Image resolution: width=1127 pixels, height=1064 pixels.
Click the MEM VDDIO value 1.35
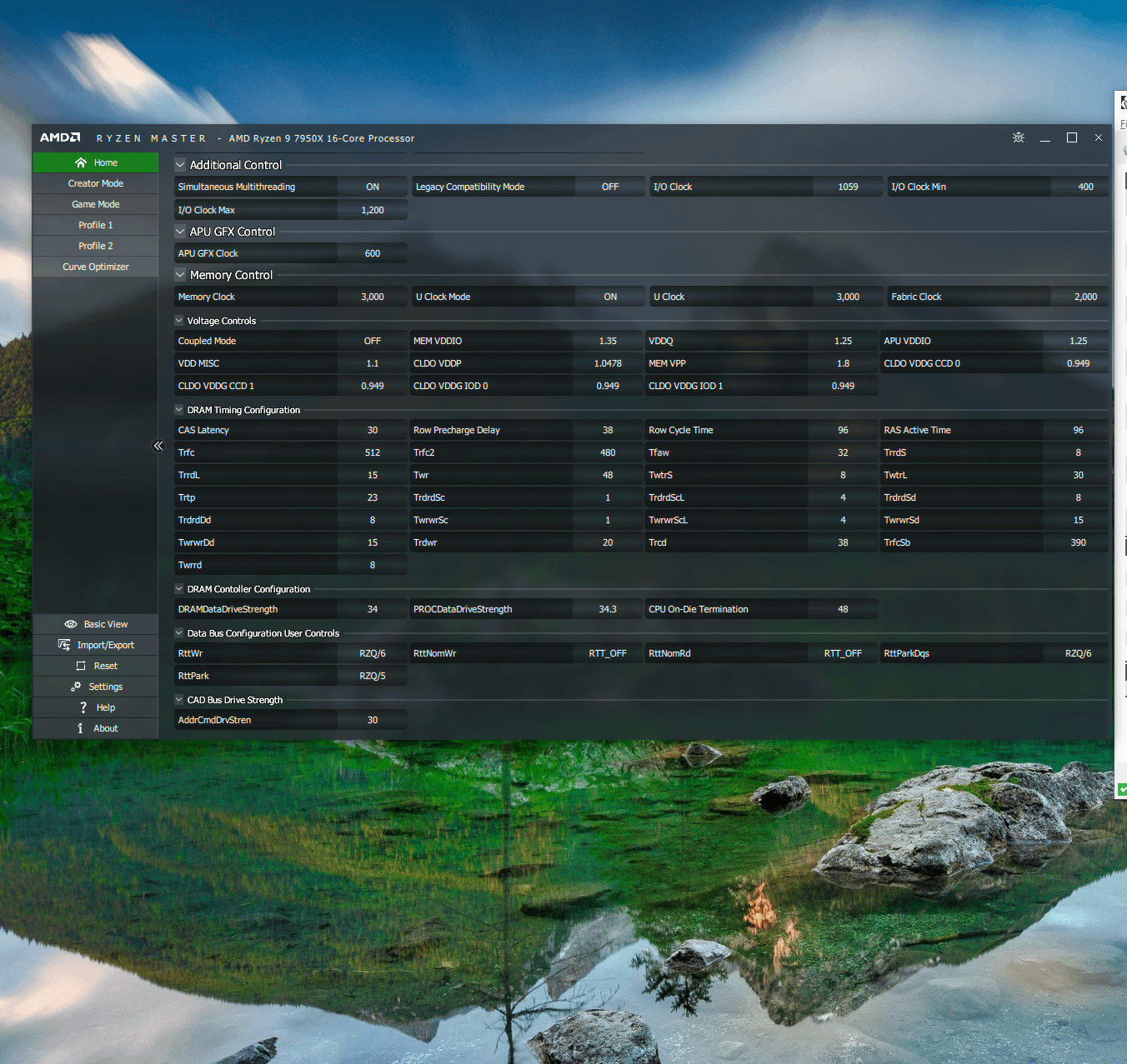tap(608, 341)
